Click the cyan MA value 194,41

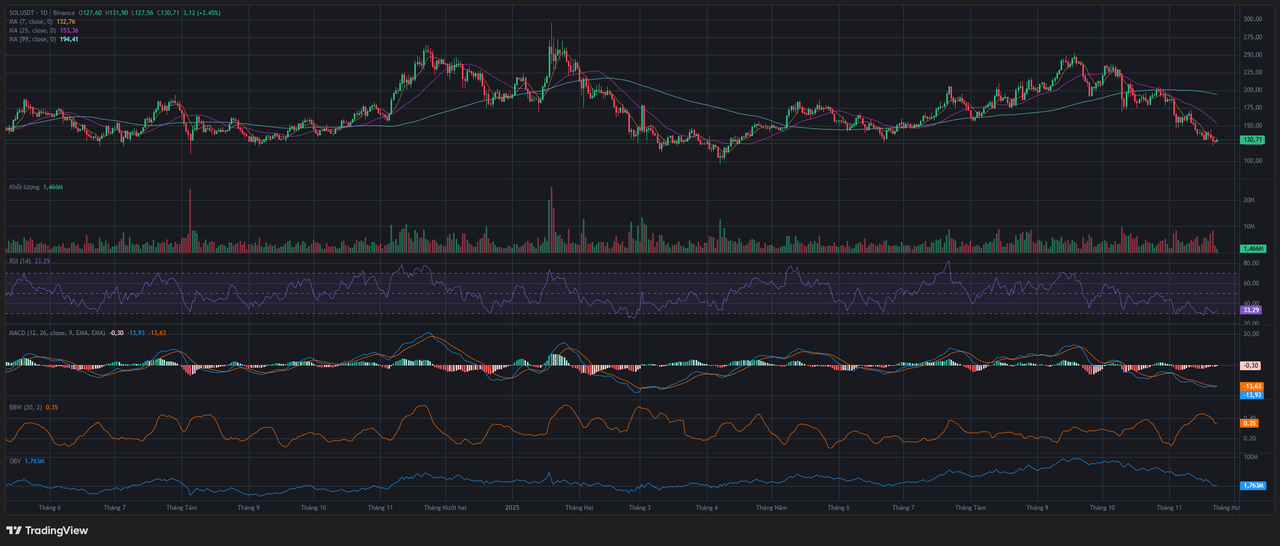[x=69, y=40]
